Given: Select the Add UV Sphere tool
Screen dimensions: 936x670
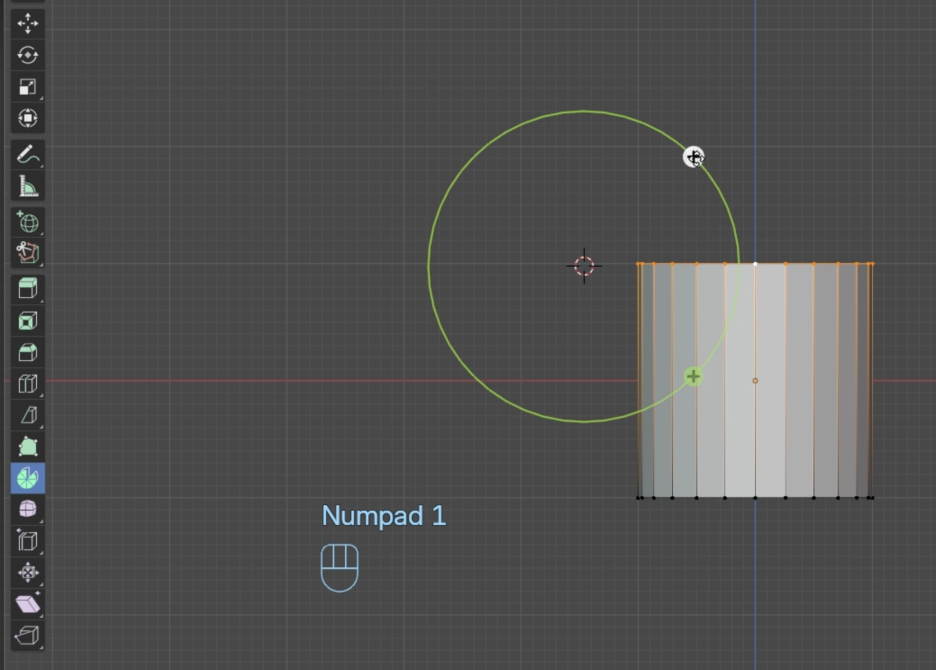Looking at the screenshot, I should pyautogui.click(x=27, y=222).
